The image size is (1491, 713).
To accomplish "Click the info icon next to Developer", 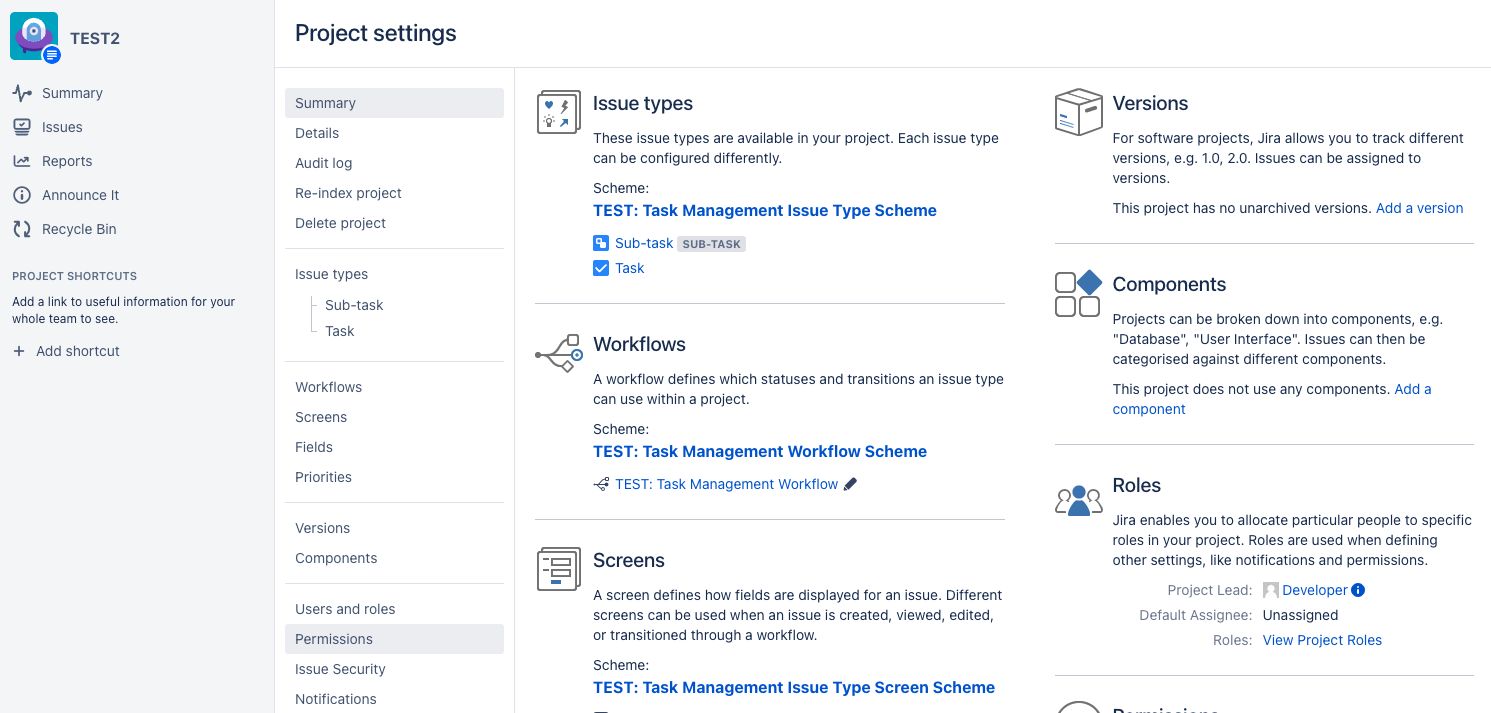I will click(x=1358, y=590).
